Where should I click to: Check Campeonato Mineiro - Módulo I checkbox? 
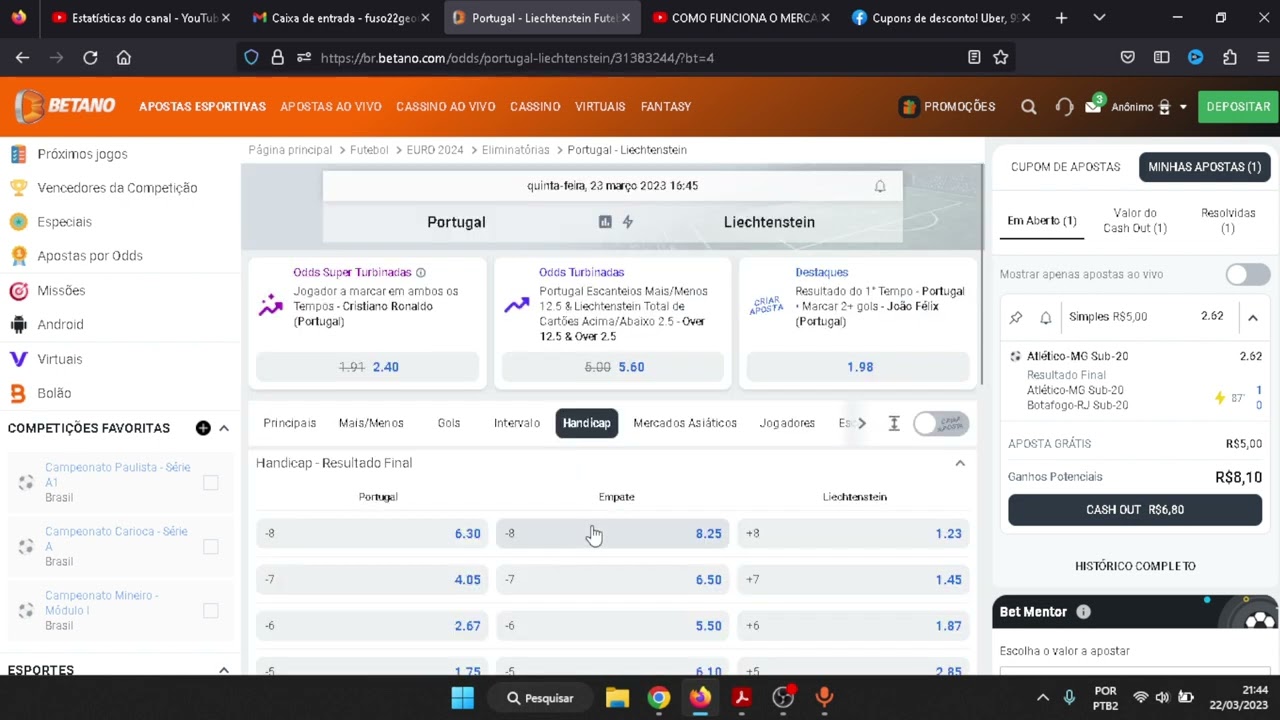(x=210, y=611)
